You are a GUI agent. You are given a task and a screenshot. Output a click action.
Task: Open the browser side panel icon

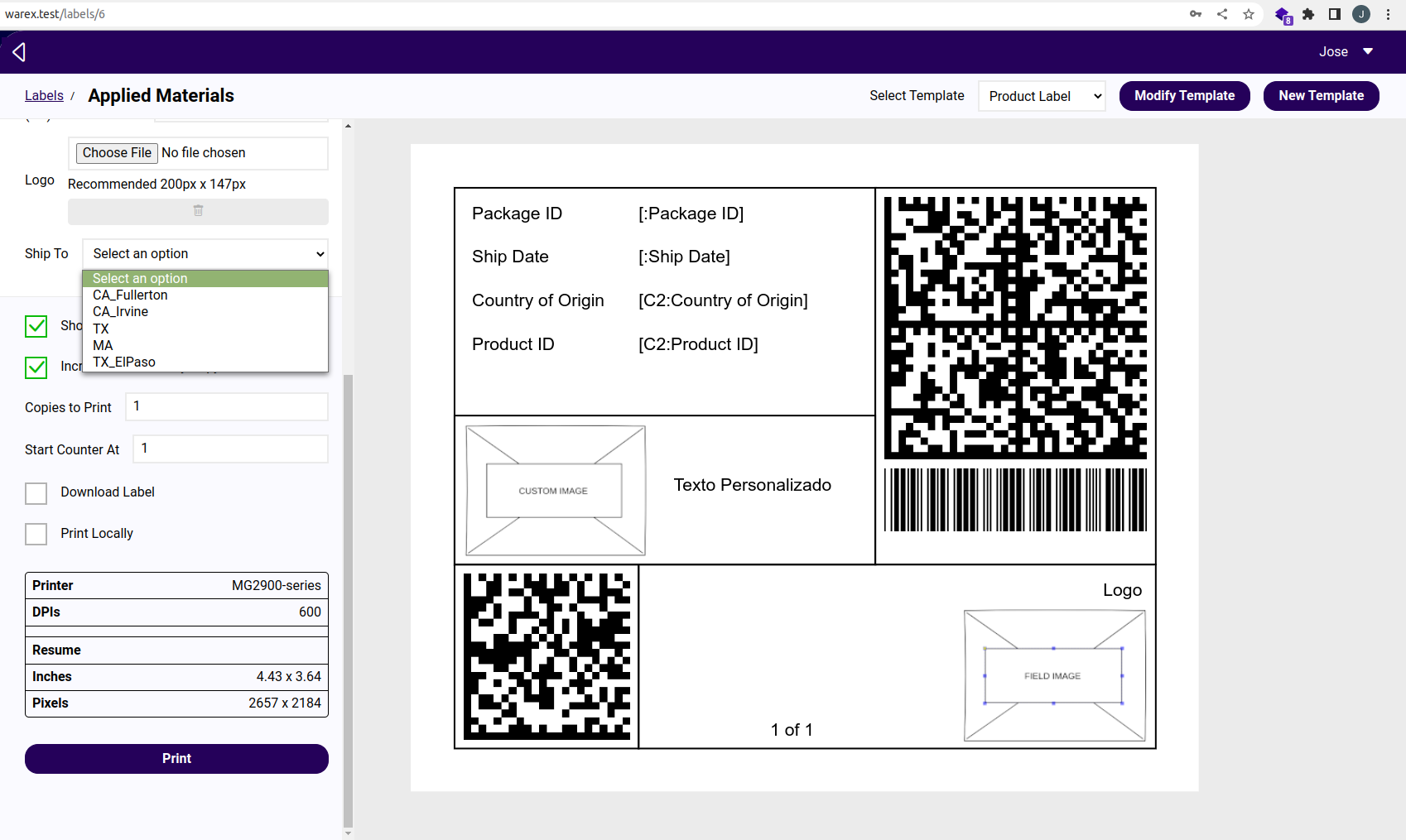coord(1335,14)
